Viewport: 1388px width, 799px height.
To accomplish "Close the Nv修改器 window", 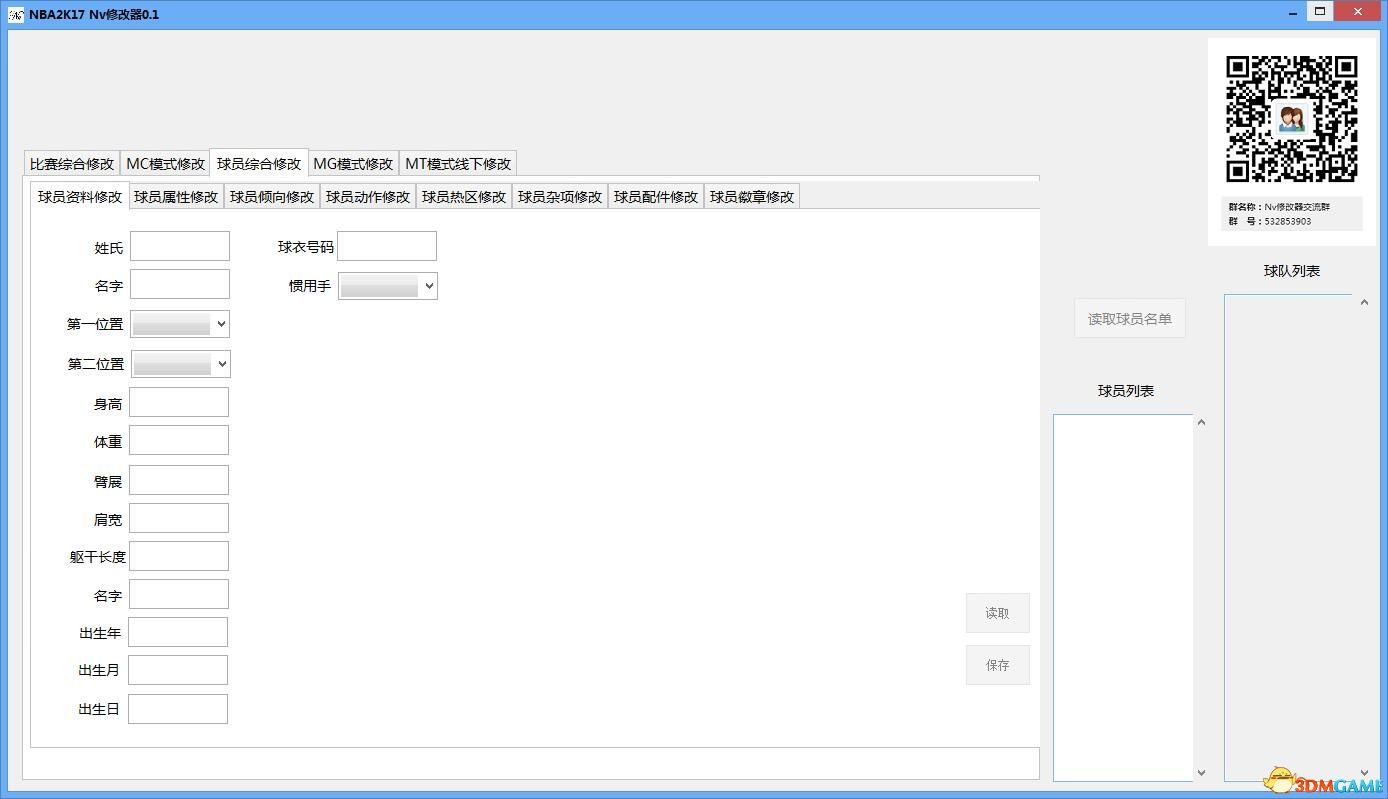I will [1357, 12].
